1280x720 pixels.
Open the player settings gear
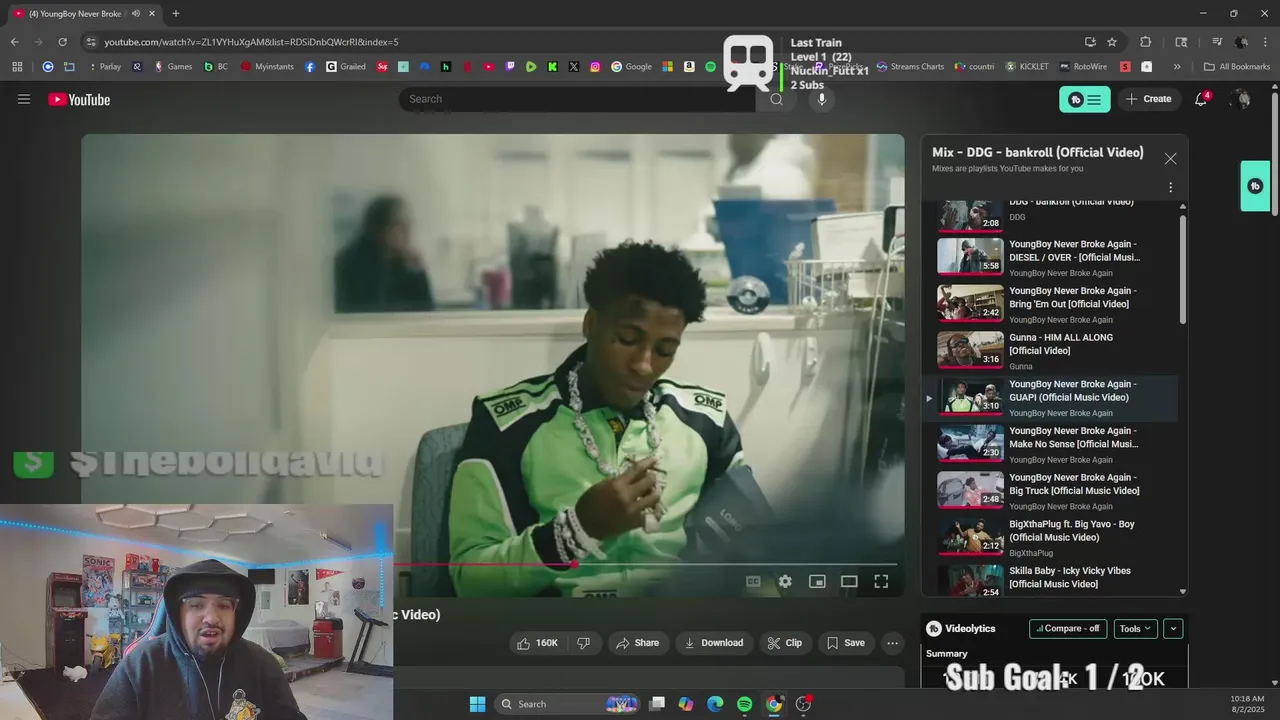pos(785,581)
